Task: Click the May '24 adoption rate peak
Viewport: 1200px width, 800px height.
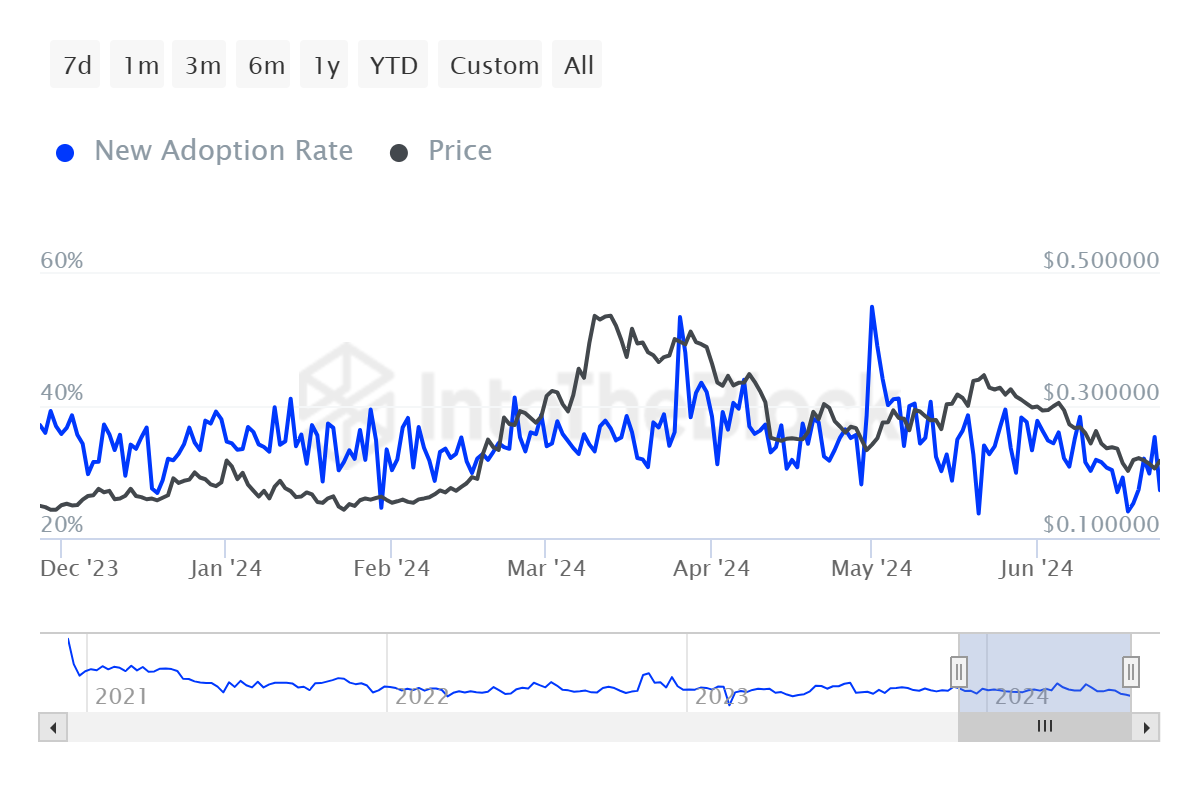Action: [x=872, y=307]
